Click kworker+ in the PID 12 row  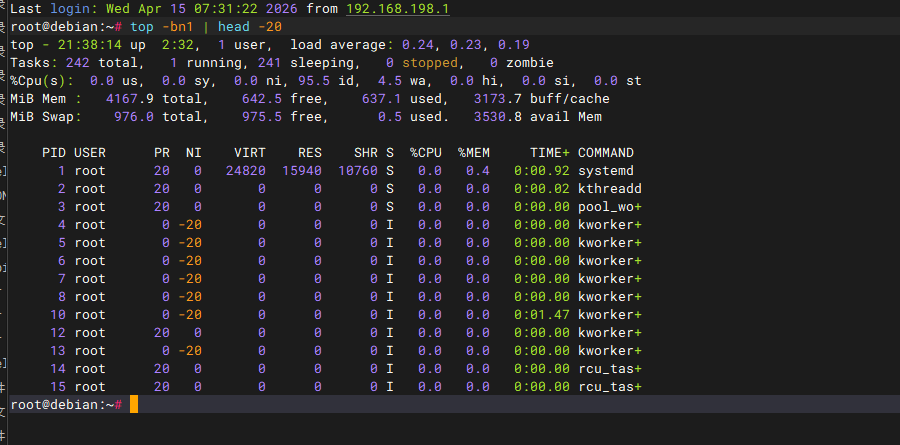(x=610, y=332)
